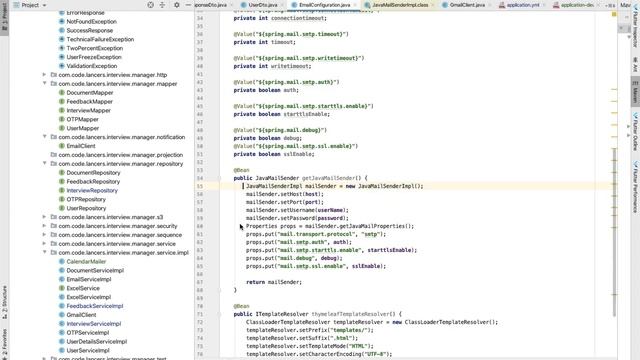The image size is (640, 360).
Task: Click the locate current file target icon
Action: 150,5
